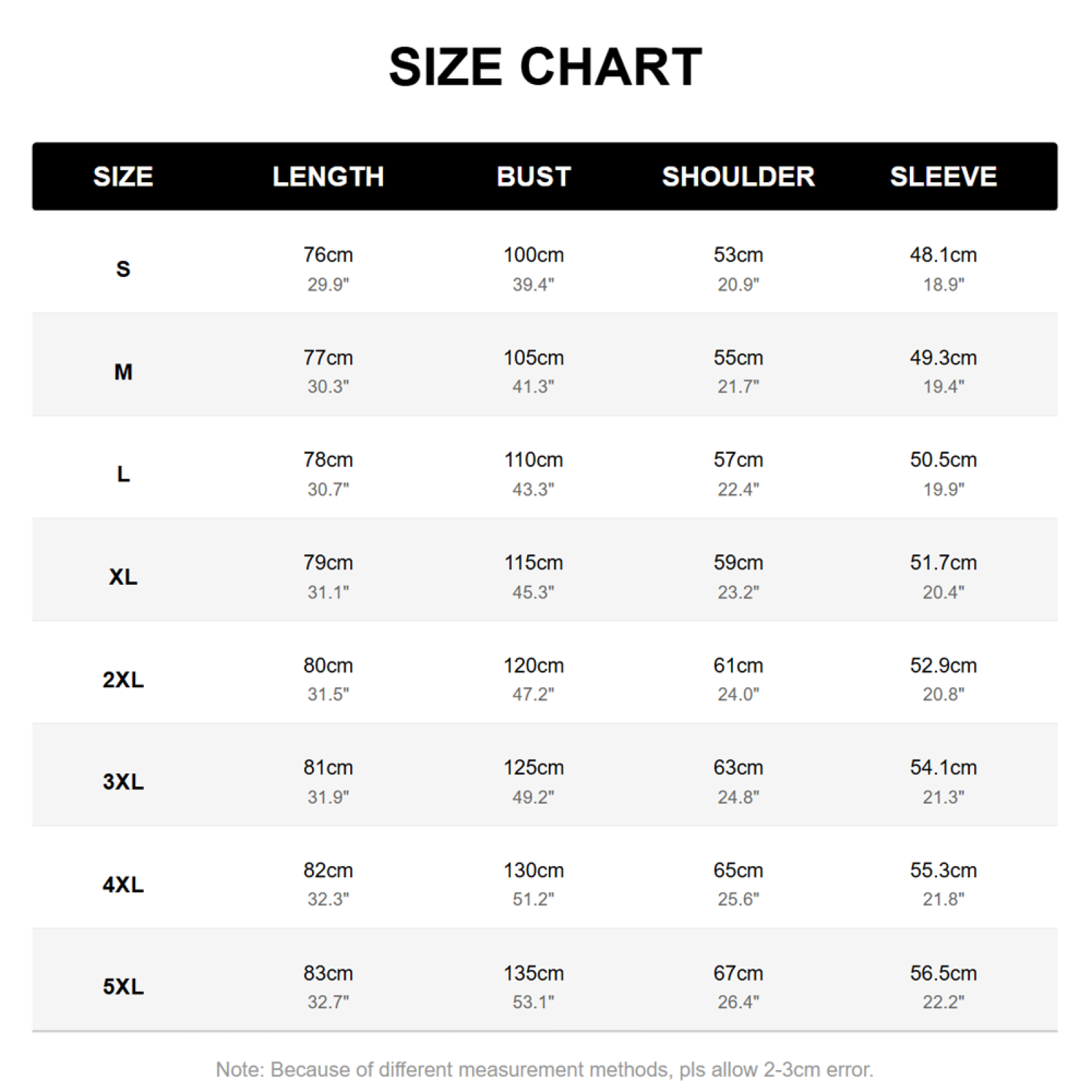1092x1092 pixels.
Task: Select the M size row label
Action: 123,372
